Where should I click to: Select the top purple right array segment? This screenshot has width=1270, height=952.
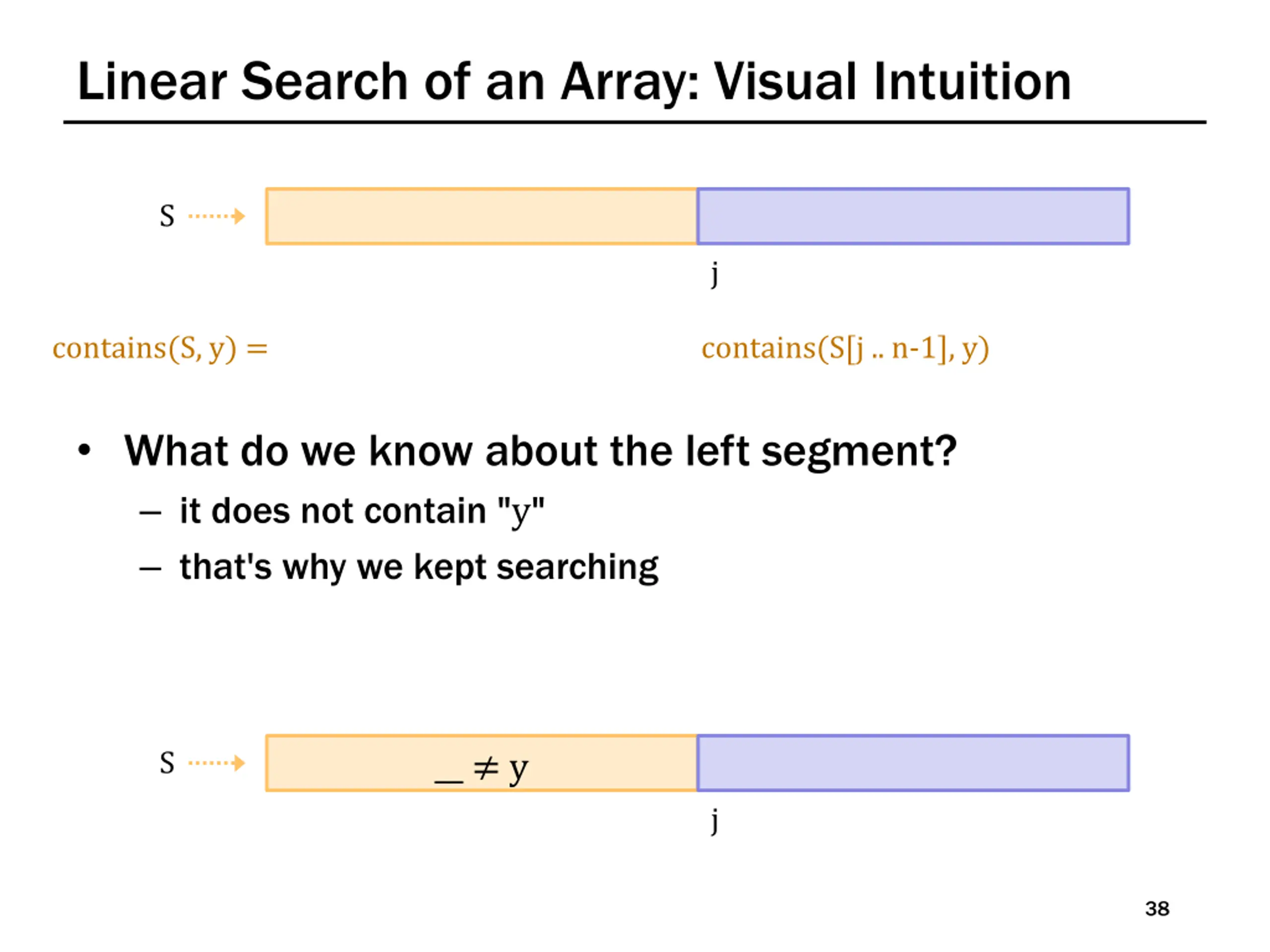coord(913,216)
